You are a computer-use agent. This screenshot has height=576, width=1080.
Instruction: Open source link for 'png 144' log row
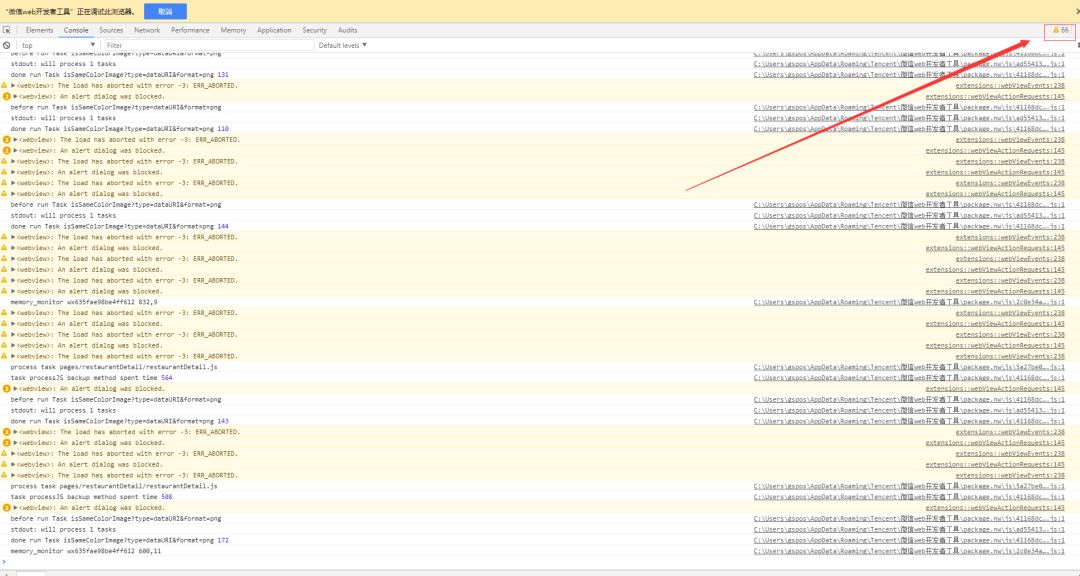tap(908, 226)
